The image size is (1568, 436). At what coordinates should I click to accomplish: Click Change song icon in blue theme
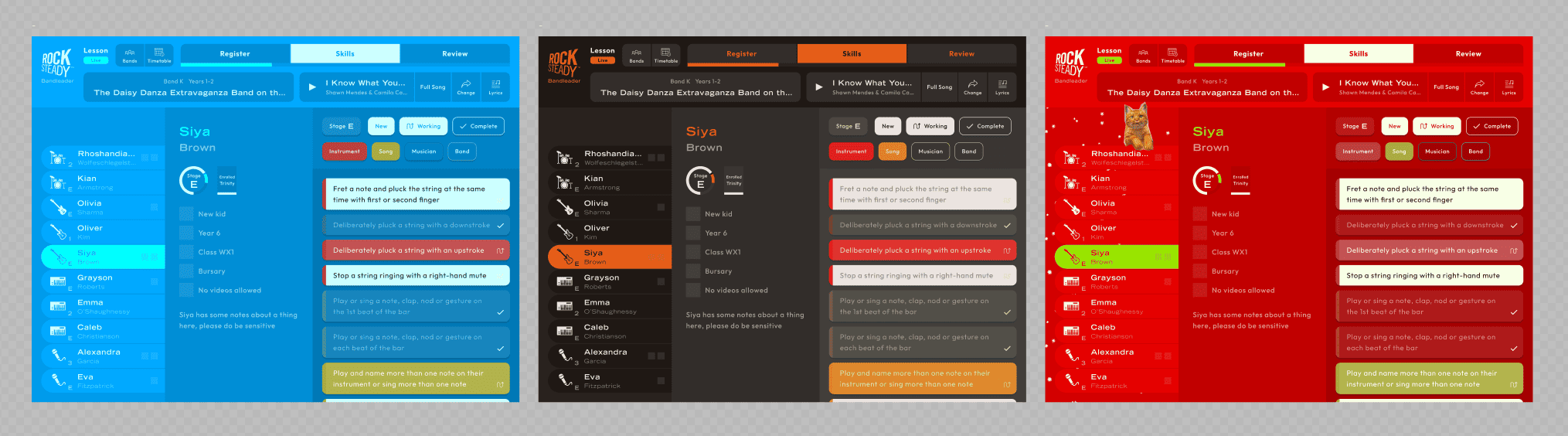[x=466, y=87]
